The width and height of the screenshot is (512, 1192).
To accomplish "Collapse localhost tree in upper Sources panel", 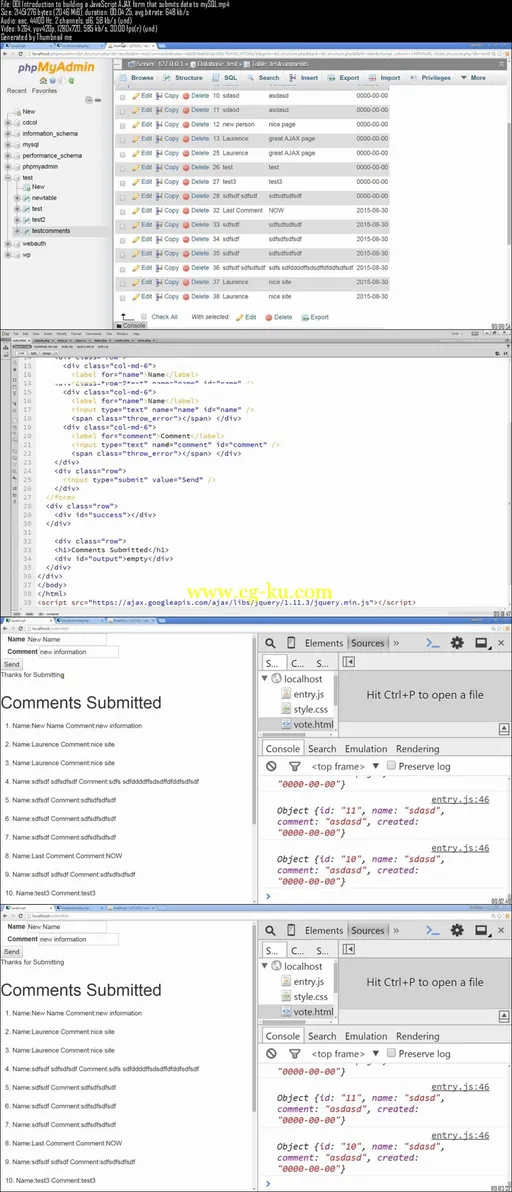I will [x=265, y=678].
